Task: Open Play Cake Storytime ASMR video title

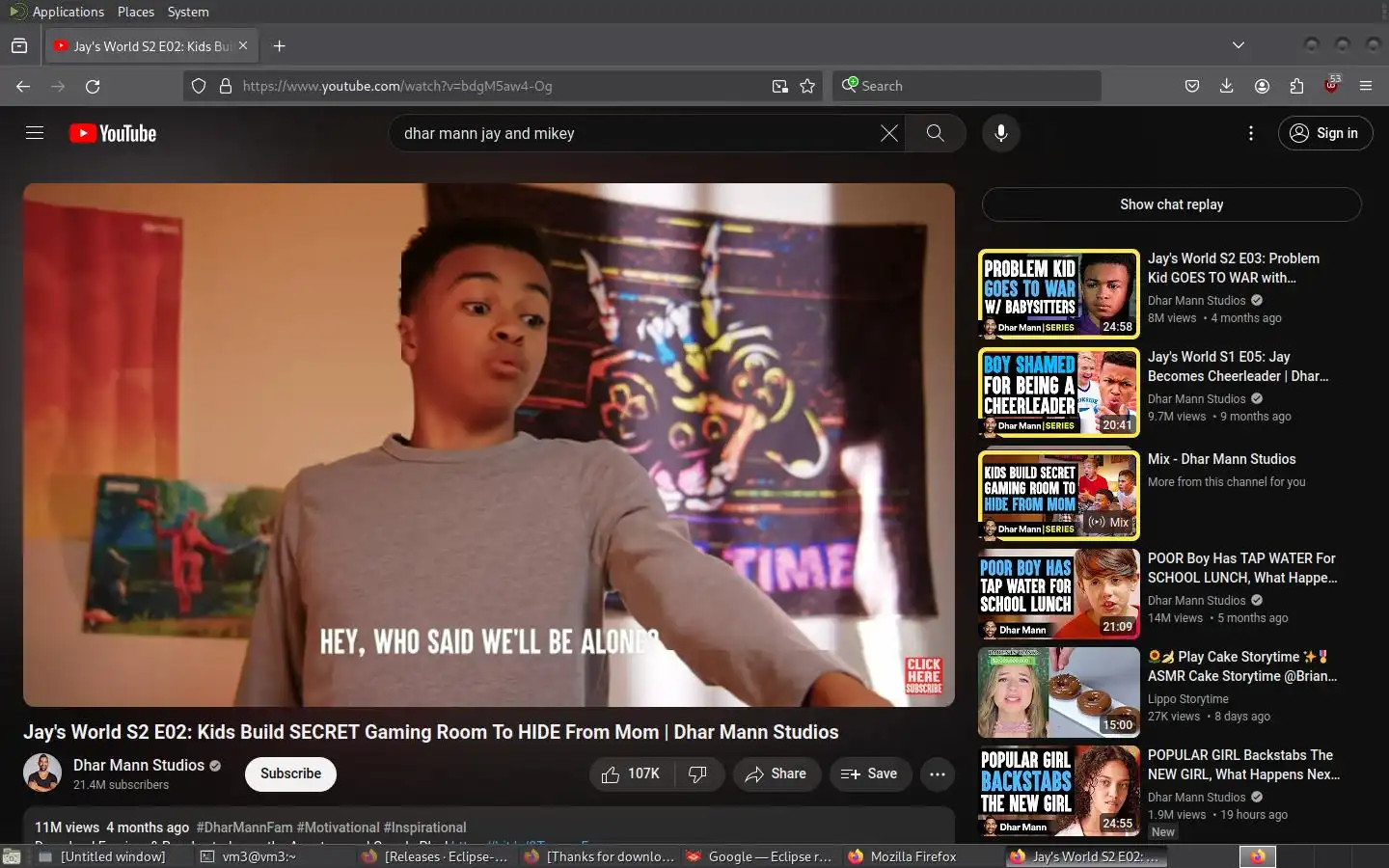Action: click(1242, 666)
